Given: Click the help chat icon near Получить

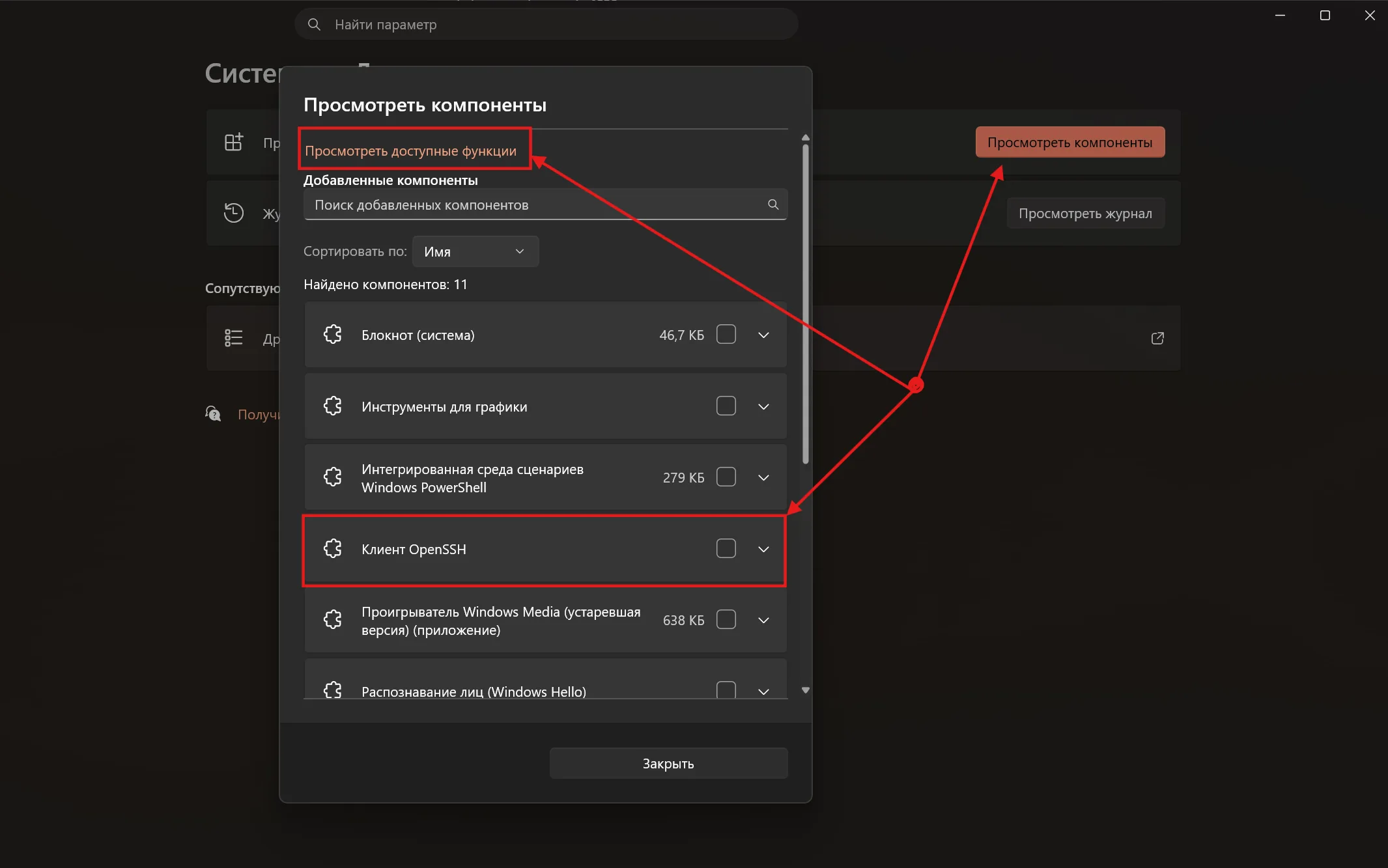Looking at the screenshot, I should tap(213, 413).
